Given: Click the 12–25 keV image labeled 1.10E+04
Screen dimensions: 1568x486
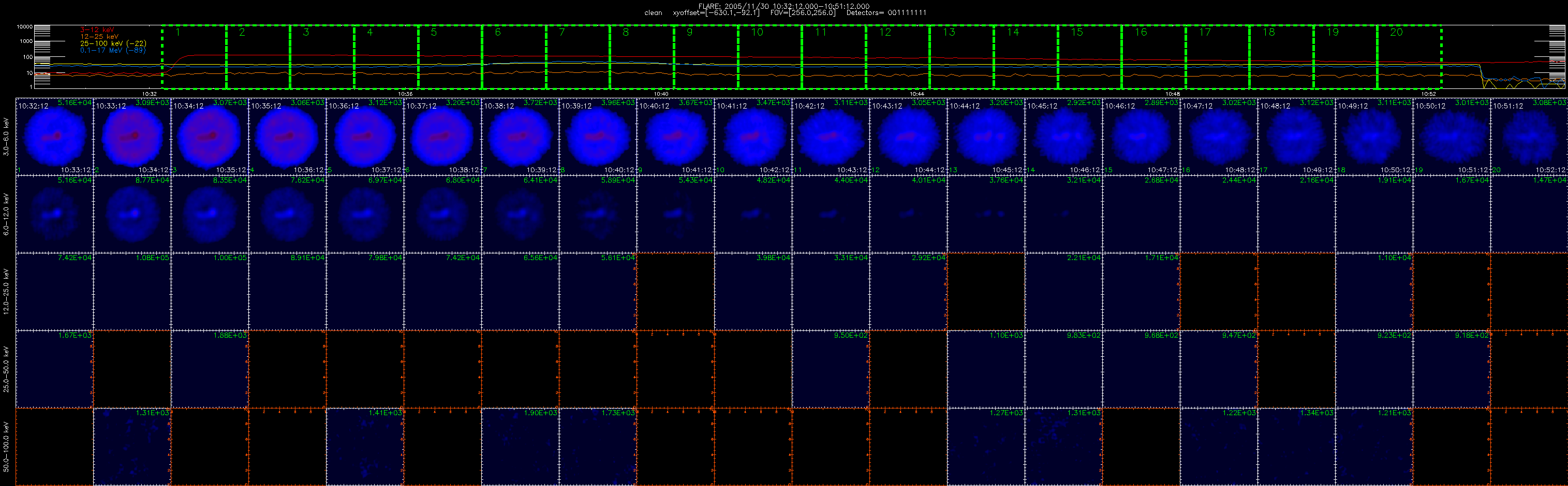Looking at the screenshot, I should [1374, 292].
